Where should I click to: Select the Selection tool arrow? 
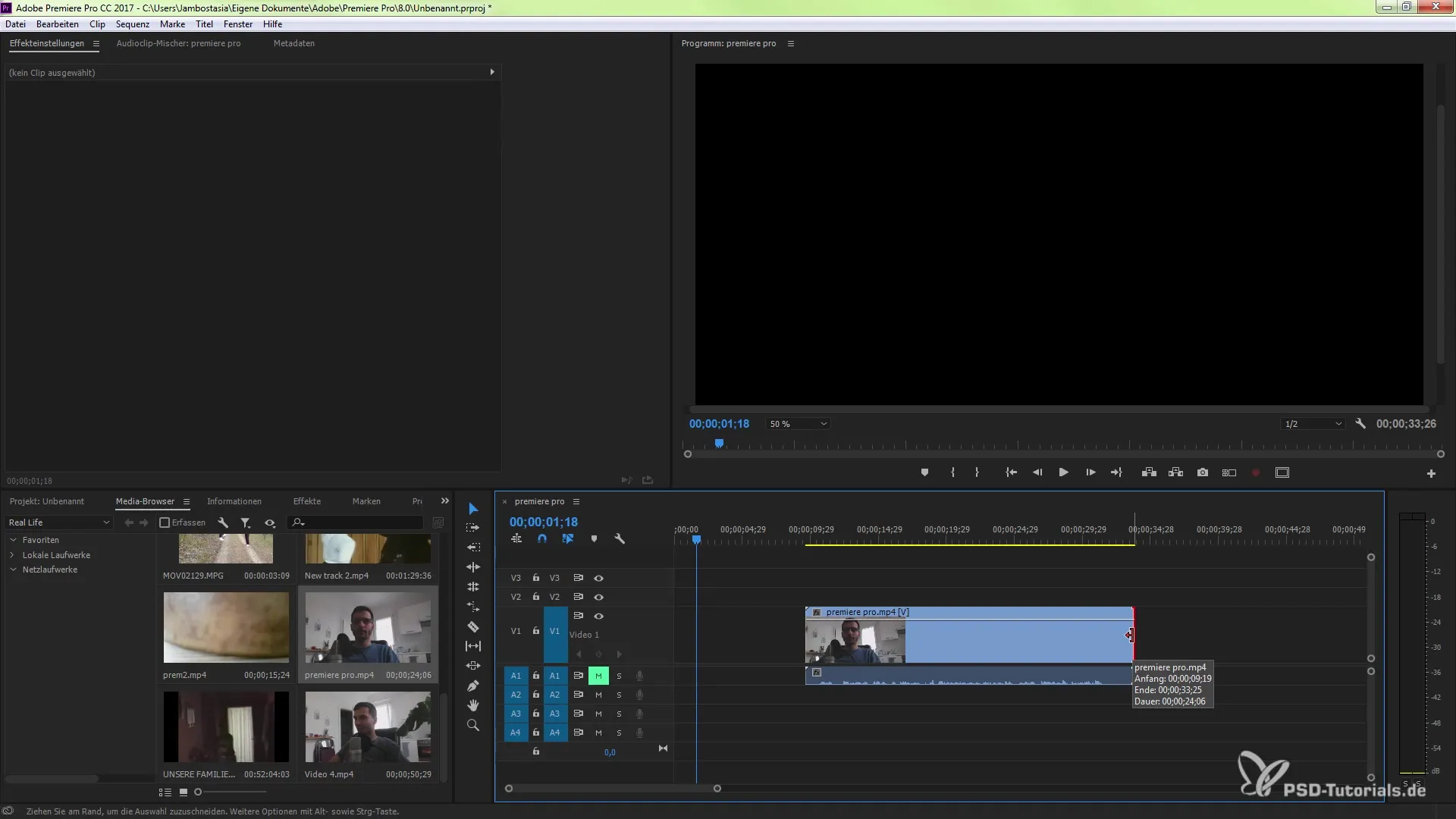pos(473,508)
